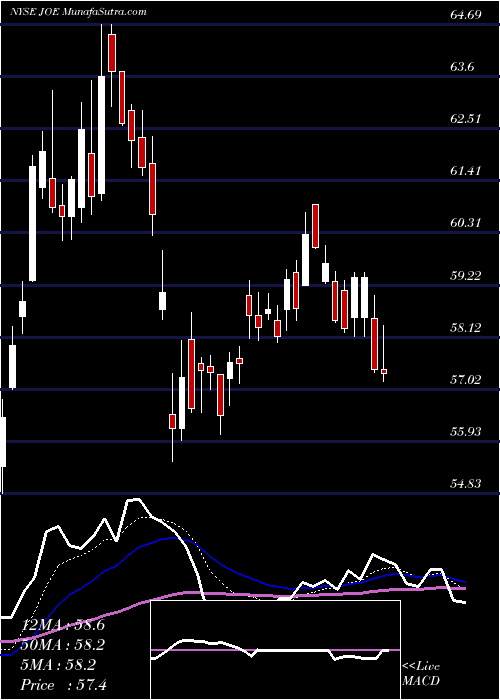Click the red candle at the chart's highest peak
The height and width of the screenshot is (700, 500).
(112, 53)
